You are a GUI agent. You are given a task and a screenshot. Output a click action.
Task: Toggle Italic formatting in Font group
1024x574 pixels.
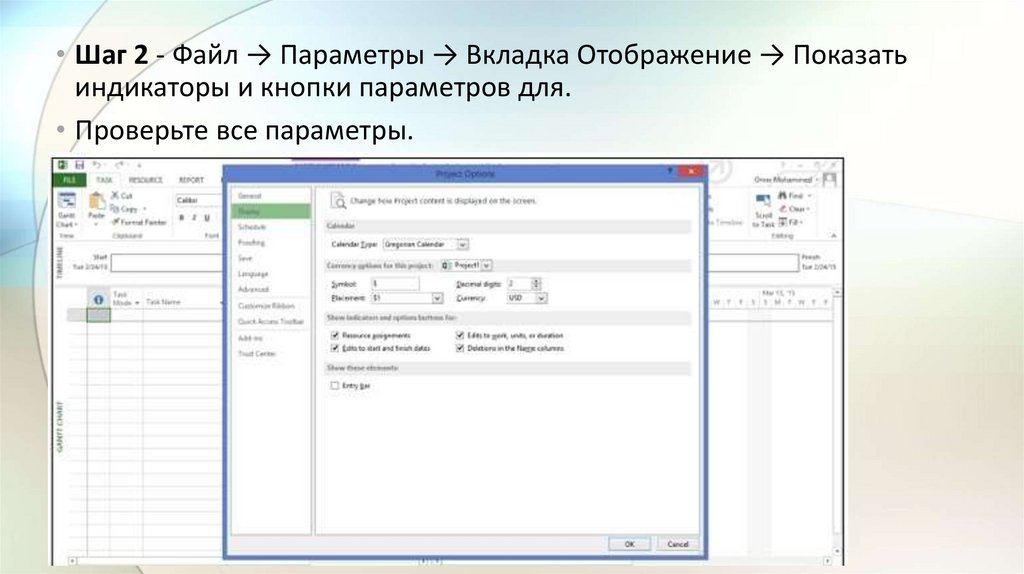pyautogui.click(x=194, y=218)
